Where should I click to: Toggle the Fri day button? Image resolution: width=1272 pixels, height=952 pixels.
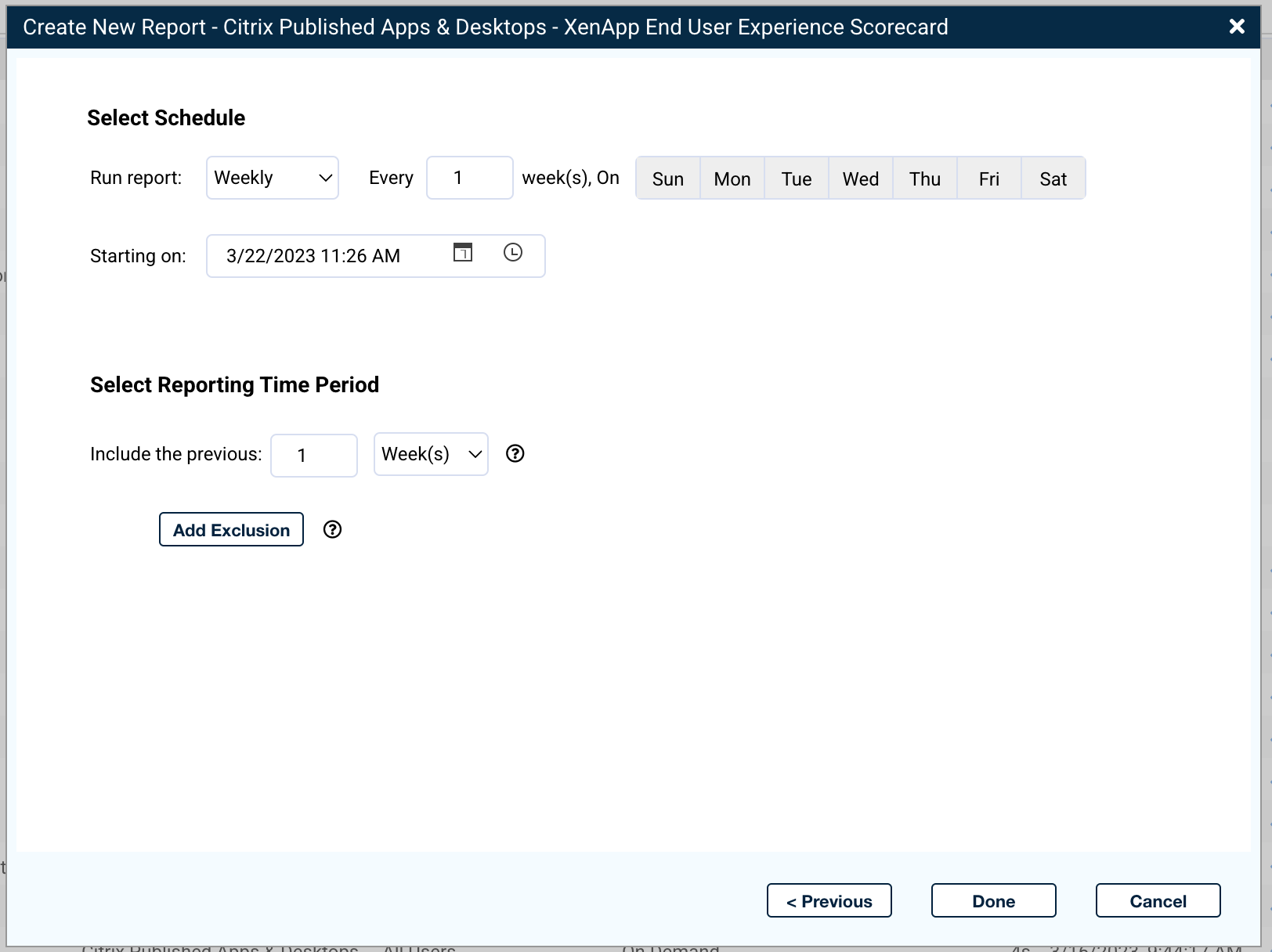pos(989,178)
